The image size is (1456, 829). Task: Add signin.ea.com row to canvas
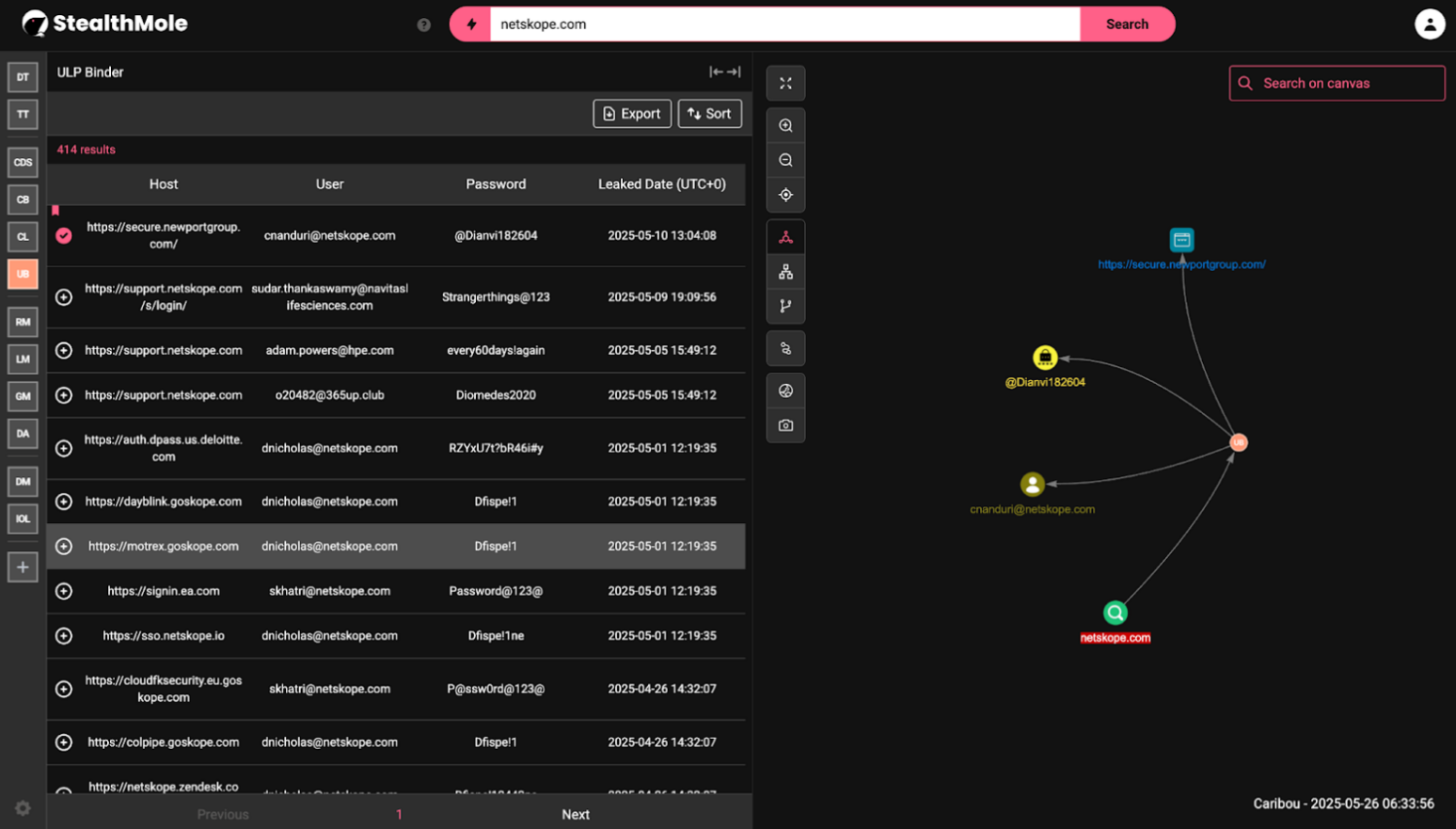coord(64,591)
